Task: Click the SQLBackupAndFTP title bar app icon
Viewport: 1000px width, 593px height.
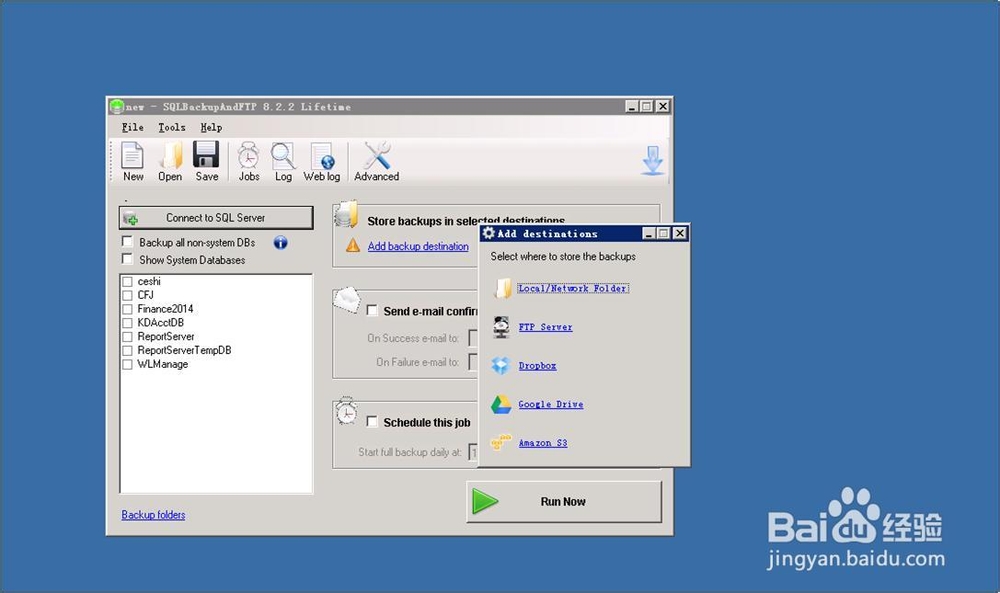Action: click(116, 106)
